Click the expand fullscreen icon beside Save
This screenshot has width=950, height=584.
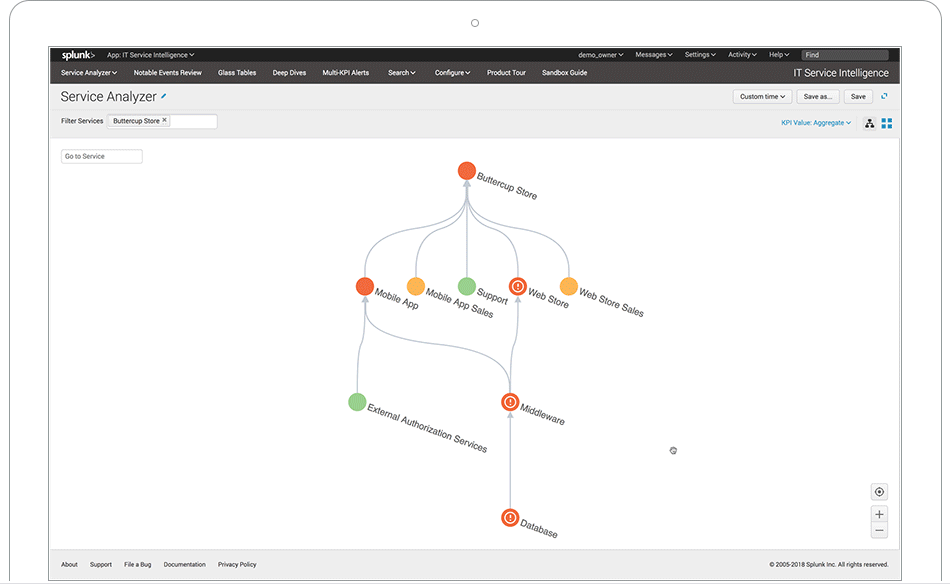click(x=885, y=96)
